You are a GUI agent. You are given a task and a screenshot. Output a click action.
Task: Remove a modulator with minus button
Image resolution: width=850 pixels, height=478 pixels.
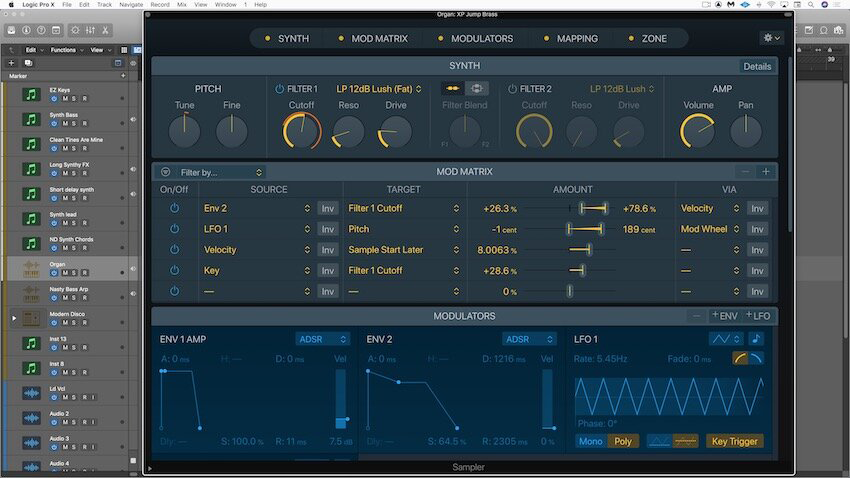697,316
